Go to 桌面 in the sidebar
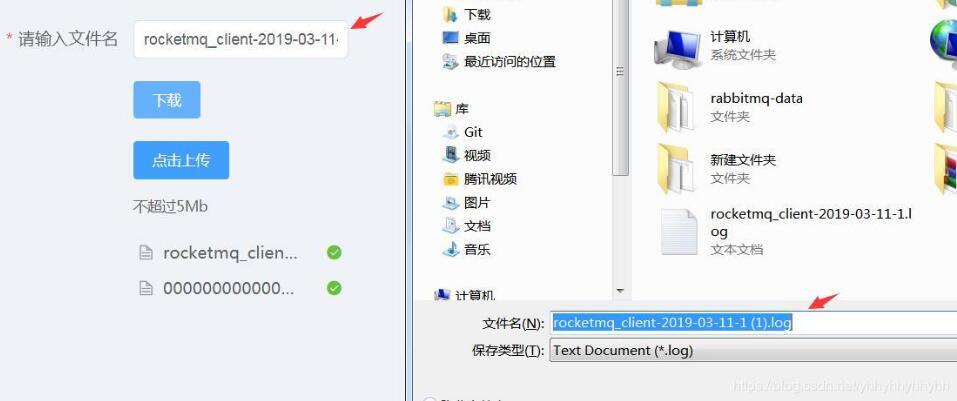Image resolution: width=957 pixels, height=401 pixels. coord(466,38)
